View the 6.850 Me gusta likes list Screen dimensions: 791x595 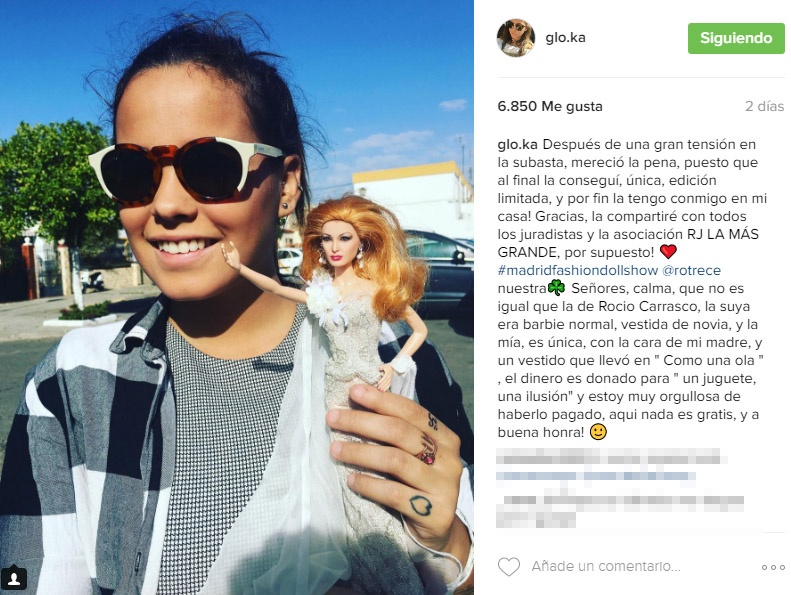coord(550,106)
